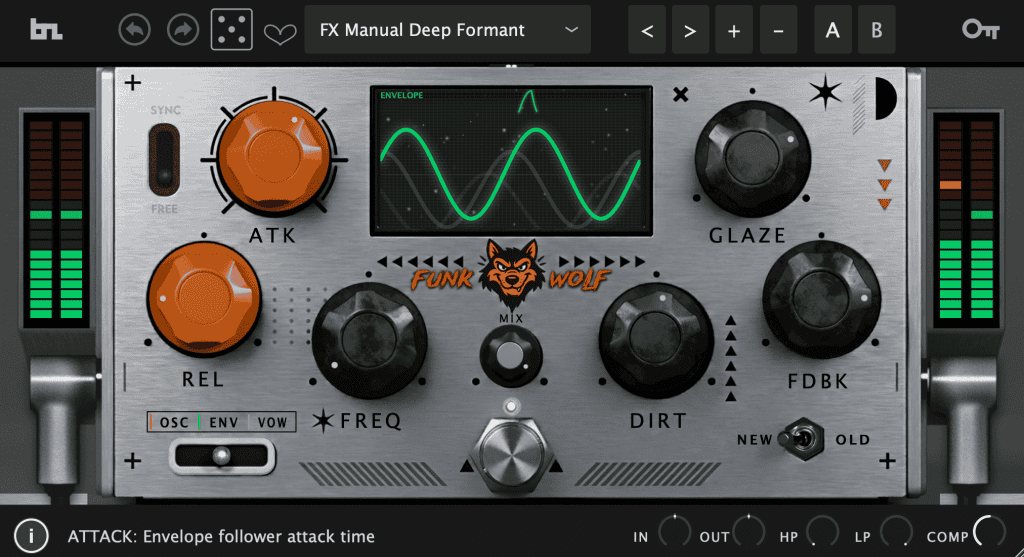The width and height of the screenshot is (1024, 557).
Task: Click the black star icon by the half-moon
Action: click(825, 93)
